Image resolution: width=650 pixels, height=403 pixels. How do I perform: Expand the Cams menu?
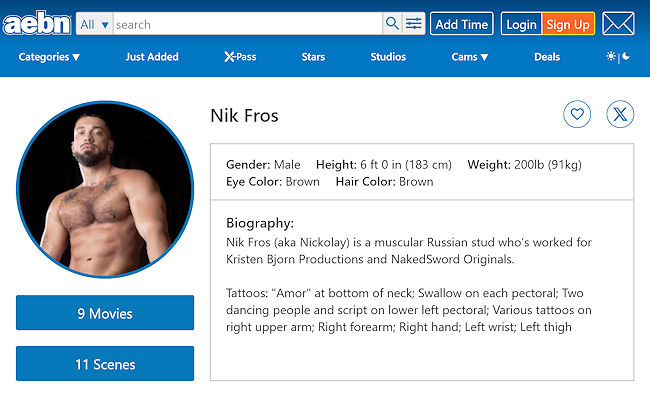click(469, 57)
